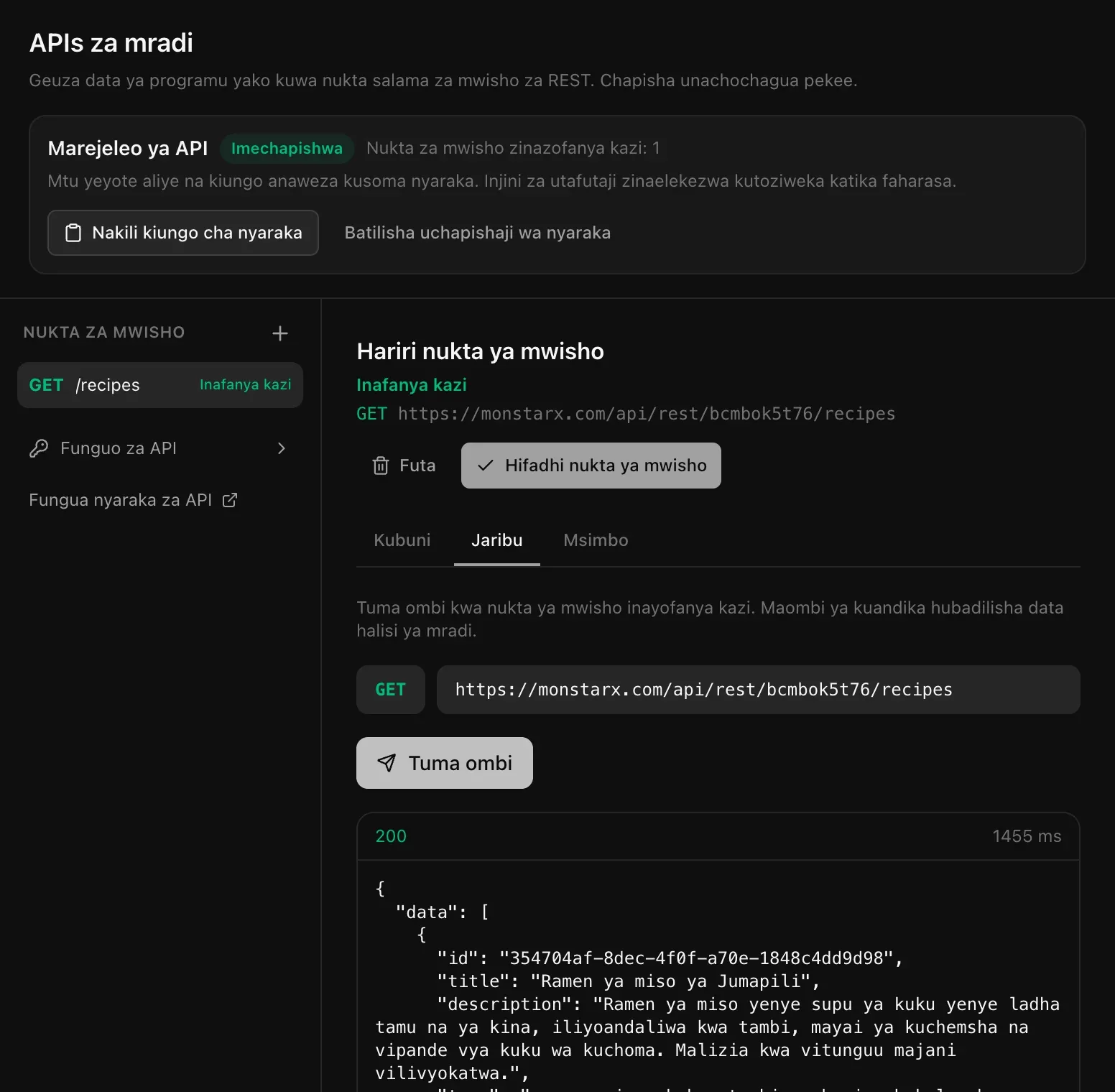The image size is (1115, 1092).
Task: Select the GET /recipes endpoint in sidebar
Action: (160, 385)
